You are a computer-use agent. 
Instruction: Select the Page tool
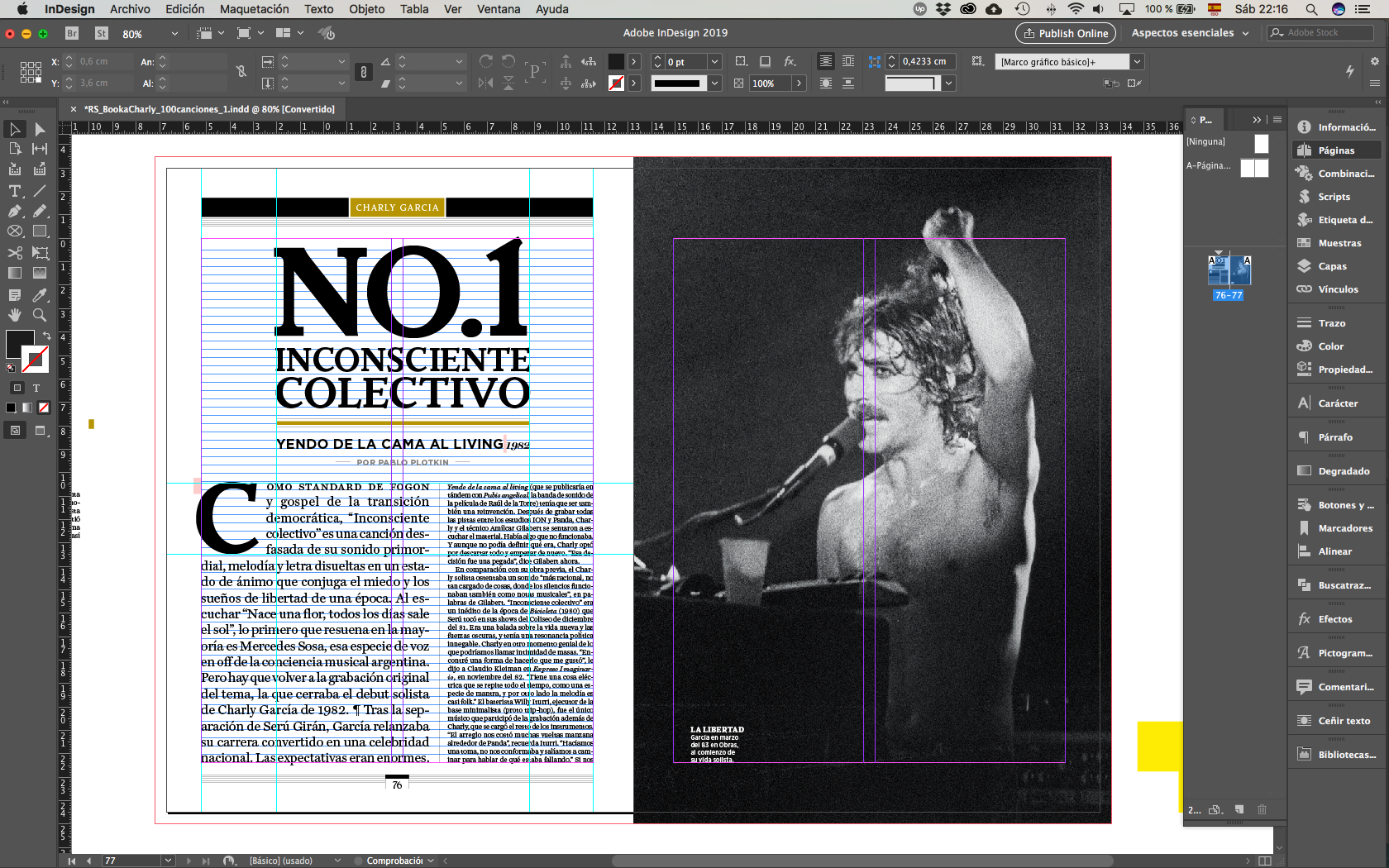(15, 149)
